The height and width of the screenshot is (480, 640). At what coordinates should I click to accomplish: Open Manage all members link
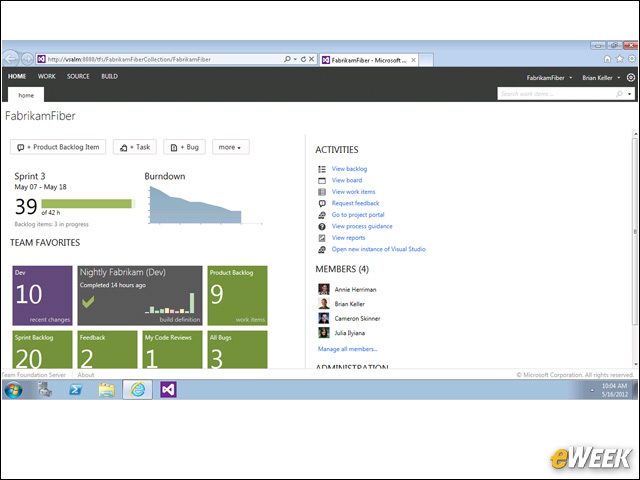tap(347, 349)
